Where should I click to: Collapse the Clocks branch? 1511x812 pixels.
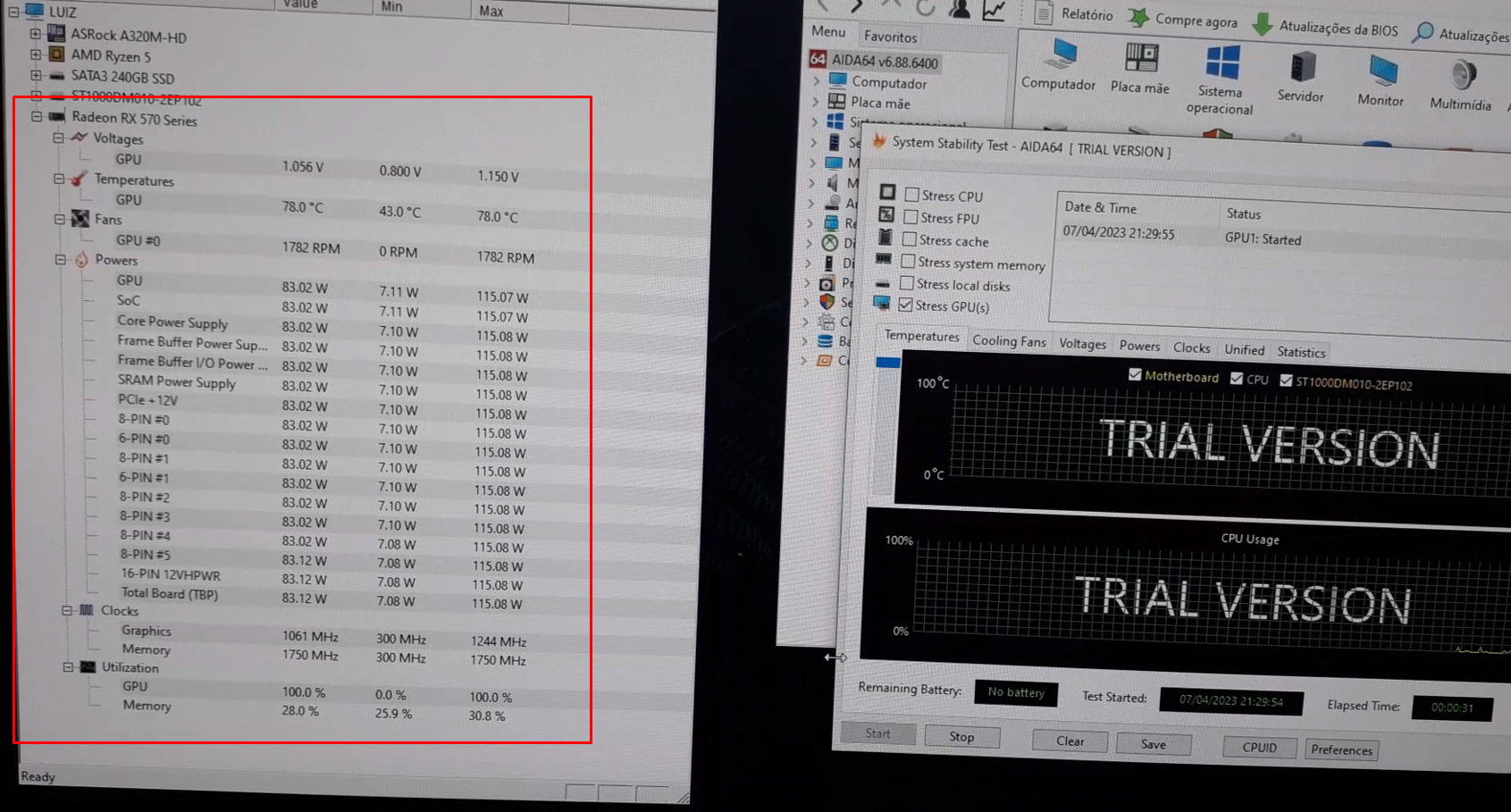coord(66,610)
